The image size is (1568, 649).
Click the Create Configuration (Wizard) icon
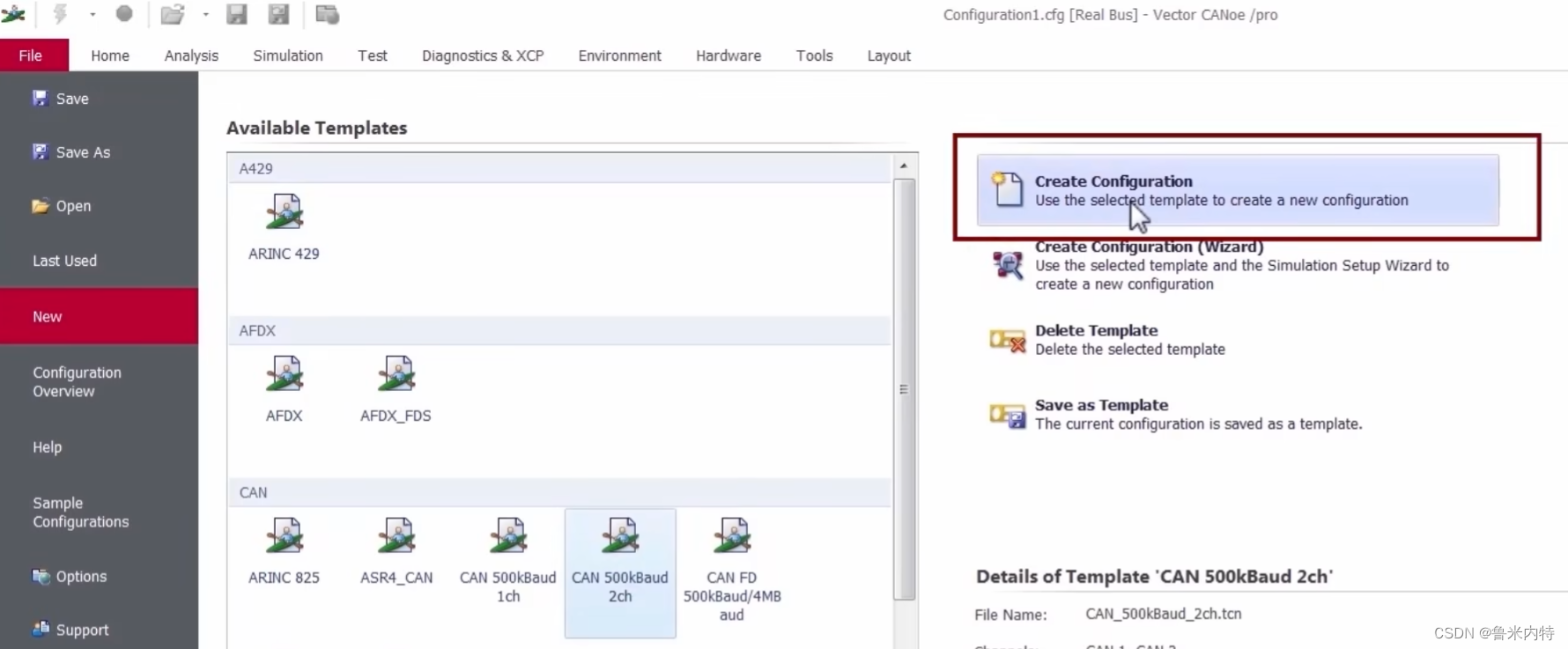coord(1008,264)
